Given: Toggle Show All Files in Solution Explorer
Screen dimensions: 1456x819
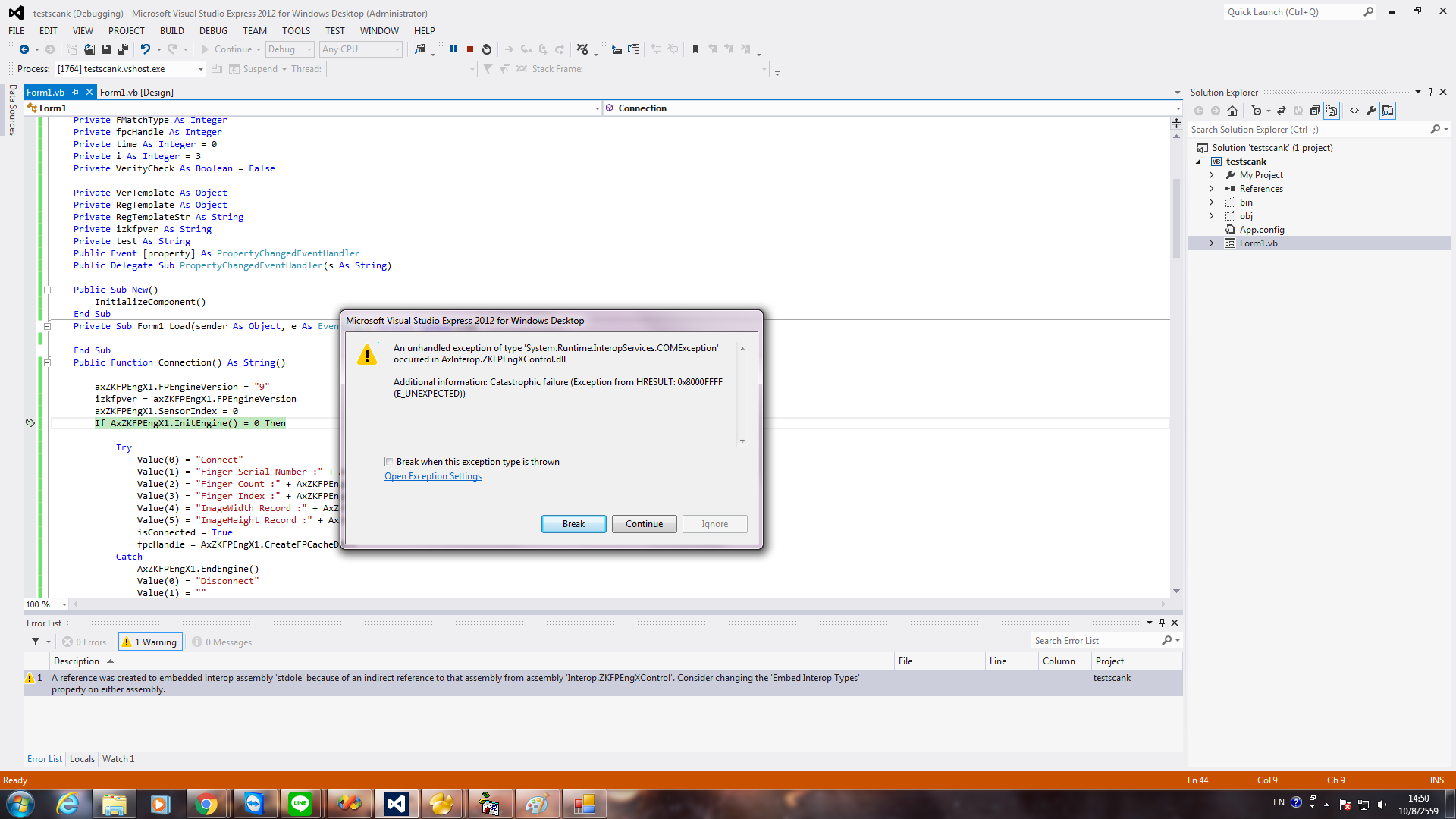Looking at the screenshot, I should 1332,111.
